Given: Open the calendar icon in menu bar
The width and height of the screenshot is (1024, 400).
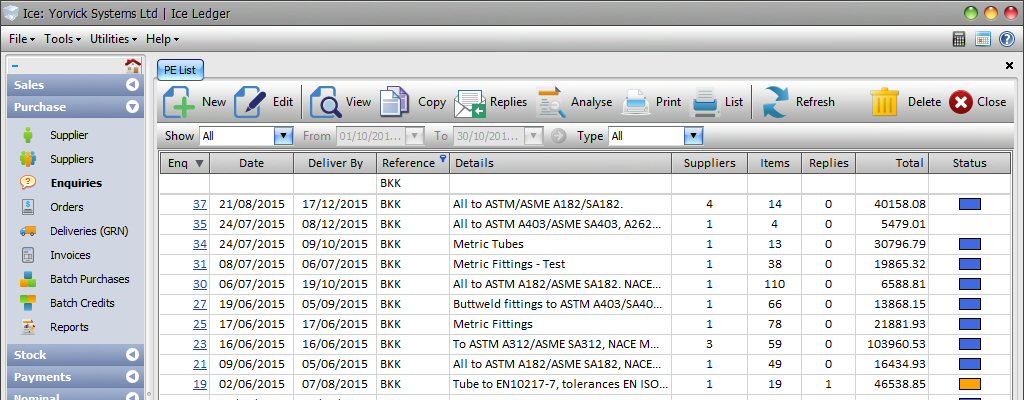Looking at the screenshot, I should click(983, 39).
